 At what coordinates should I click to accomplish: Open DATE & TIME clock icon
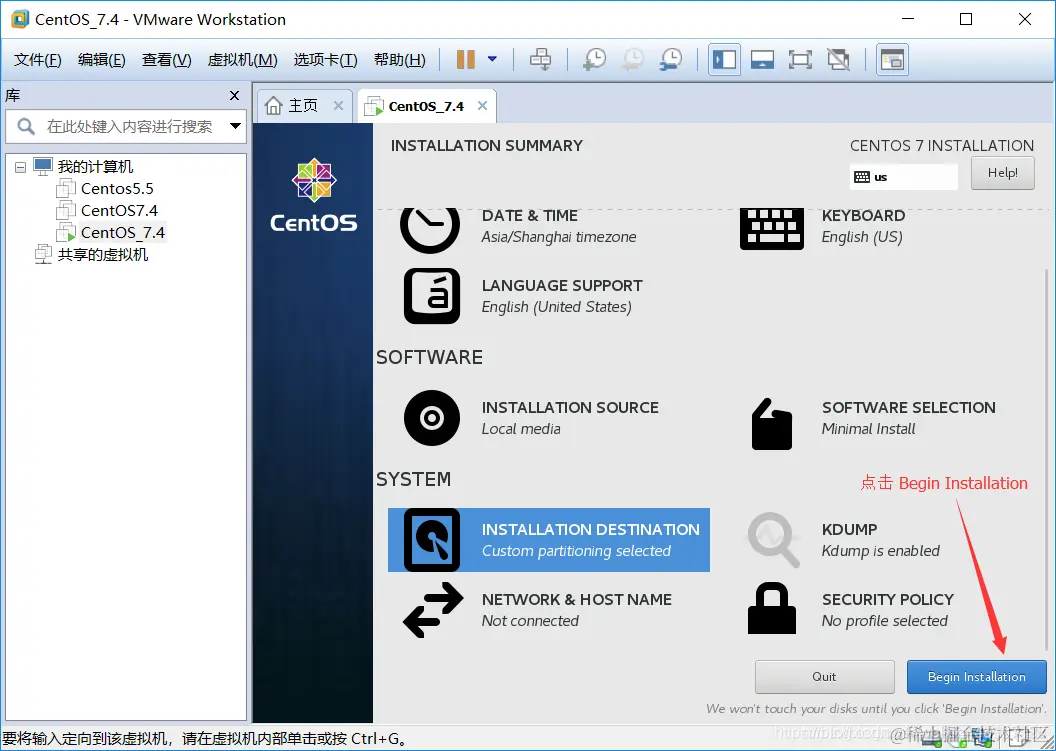(x=430, y=229)
